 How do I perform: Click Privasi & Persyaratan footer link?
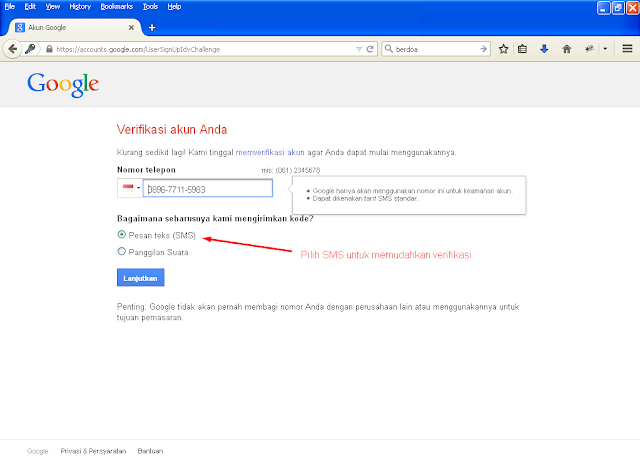93,451
